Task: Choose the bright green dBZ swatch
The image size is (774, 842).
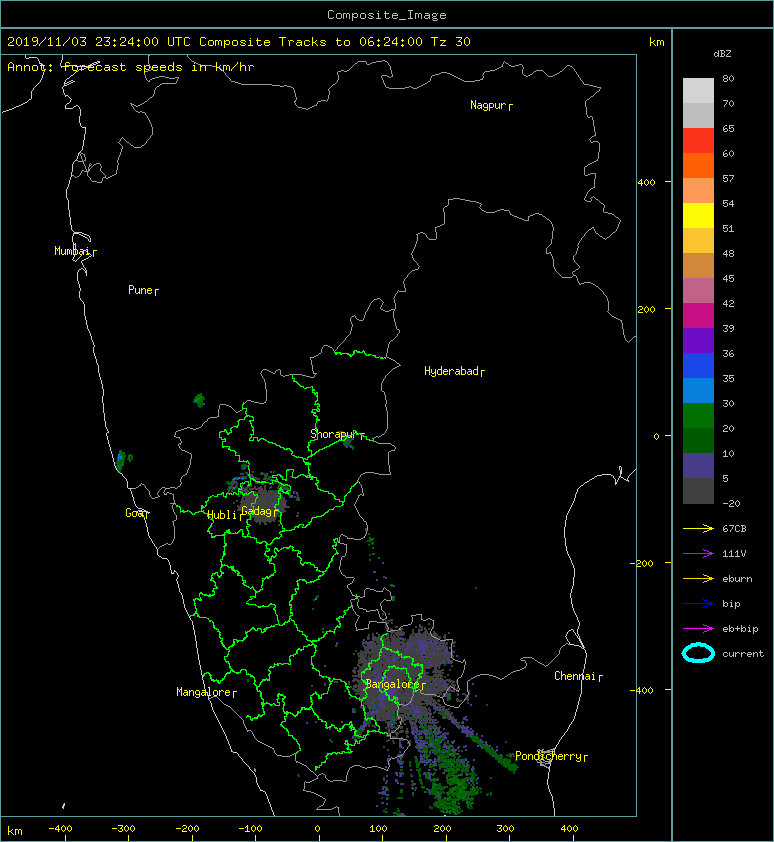Action: (x=698, y=415)
